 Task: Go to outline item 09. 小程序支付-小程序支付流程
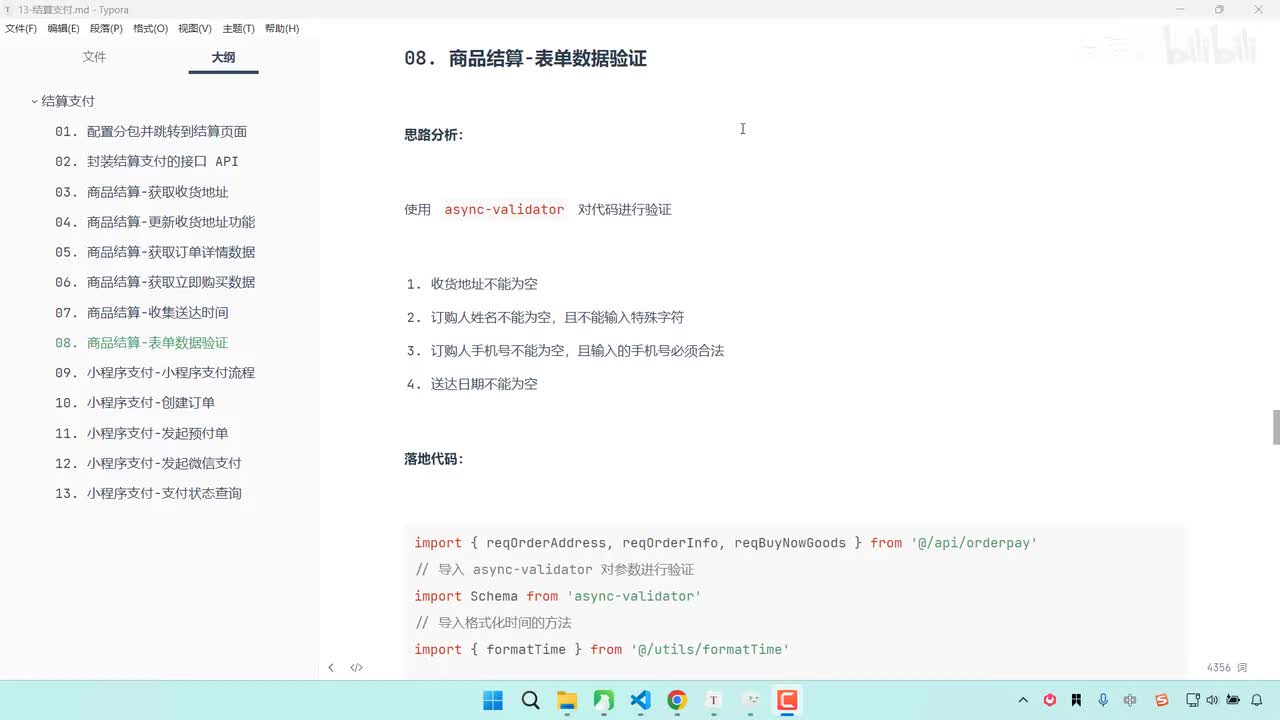click(155, 372)
